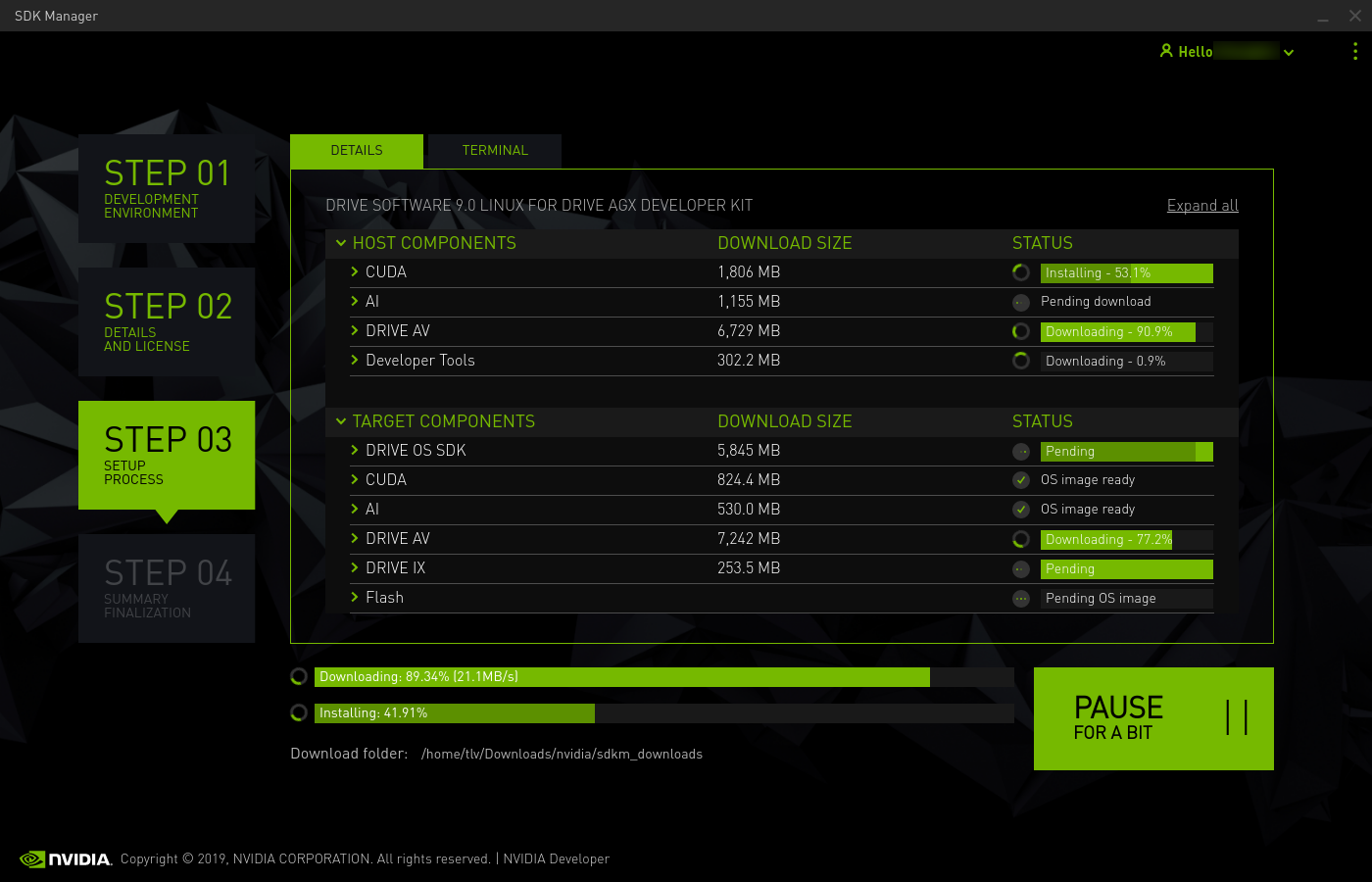
Task: Click the Expand all link
Action: coord(1202,205)
